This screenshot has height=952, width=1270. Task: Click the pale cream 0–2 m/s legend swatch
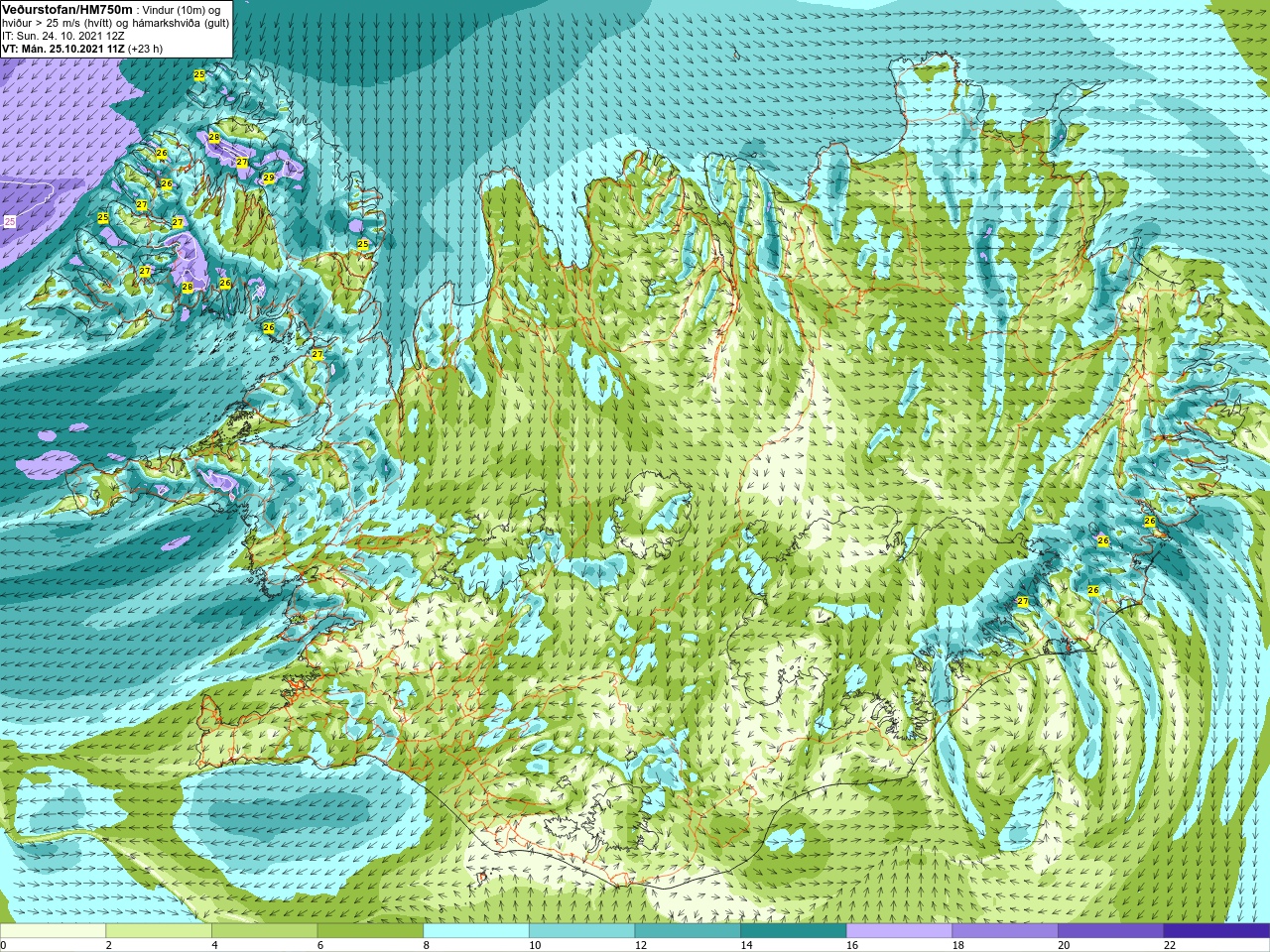tap(53, 931)
